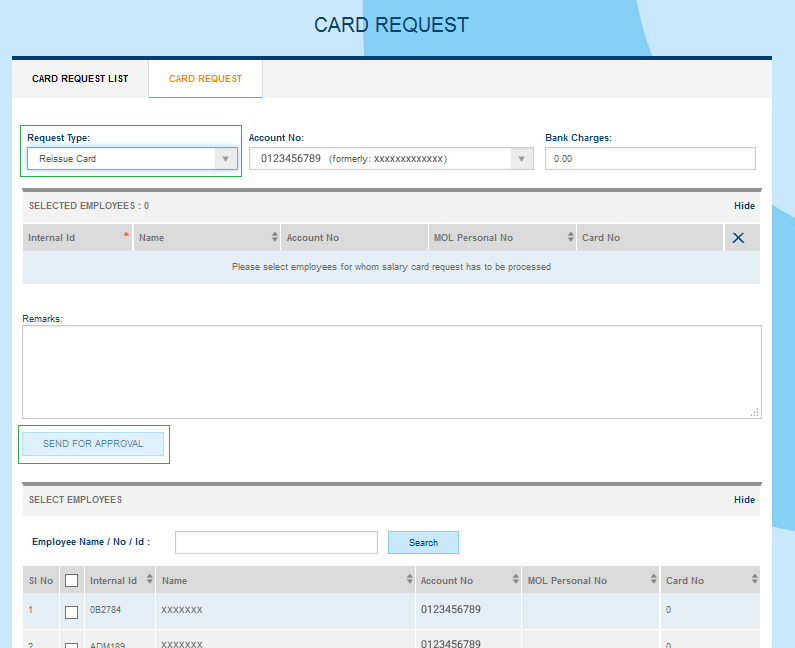Image resolution: width=795 pixels, height=648 pixels.
Task: Hide the Selected Employees section
Action: point(744,206)
